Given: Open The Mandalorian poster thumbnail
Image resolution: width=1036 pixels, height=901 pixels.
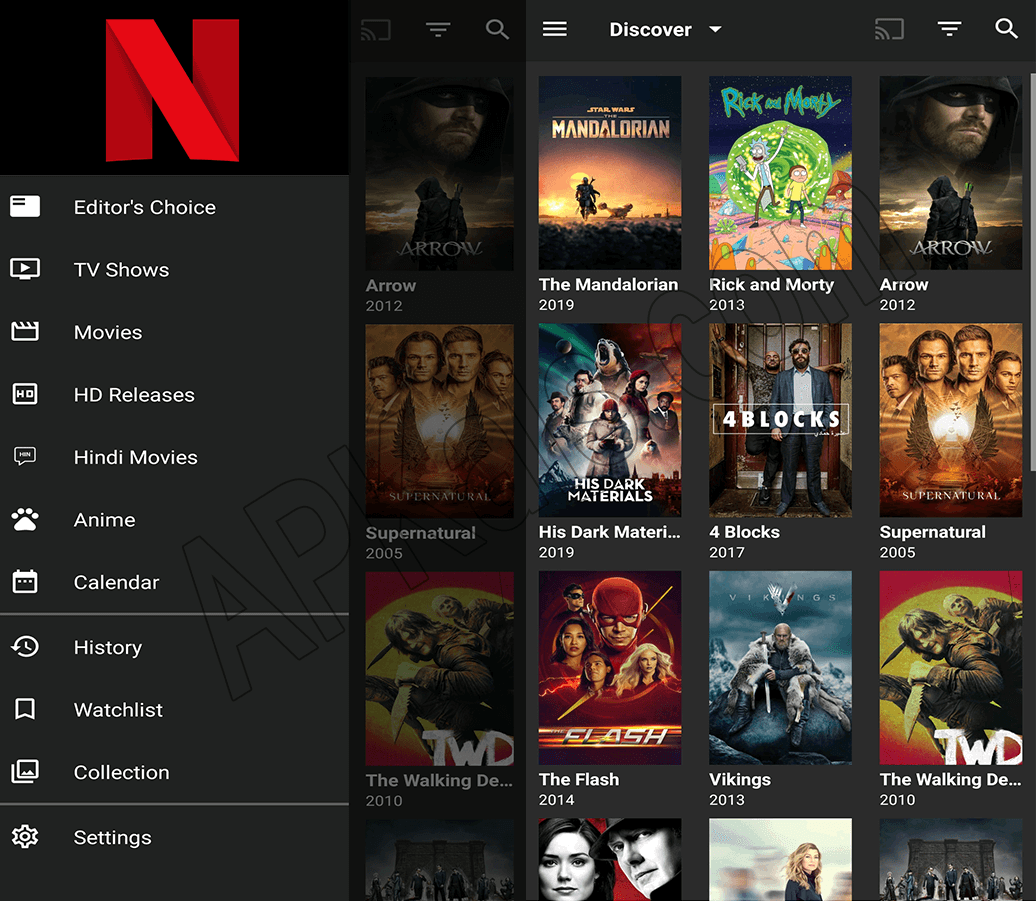Looking at the screenshot, I should point(609,172).
